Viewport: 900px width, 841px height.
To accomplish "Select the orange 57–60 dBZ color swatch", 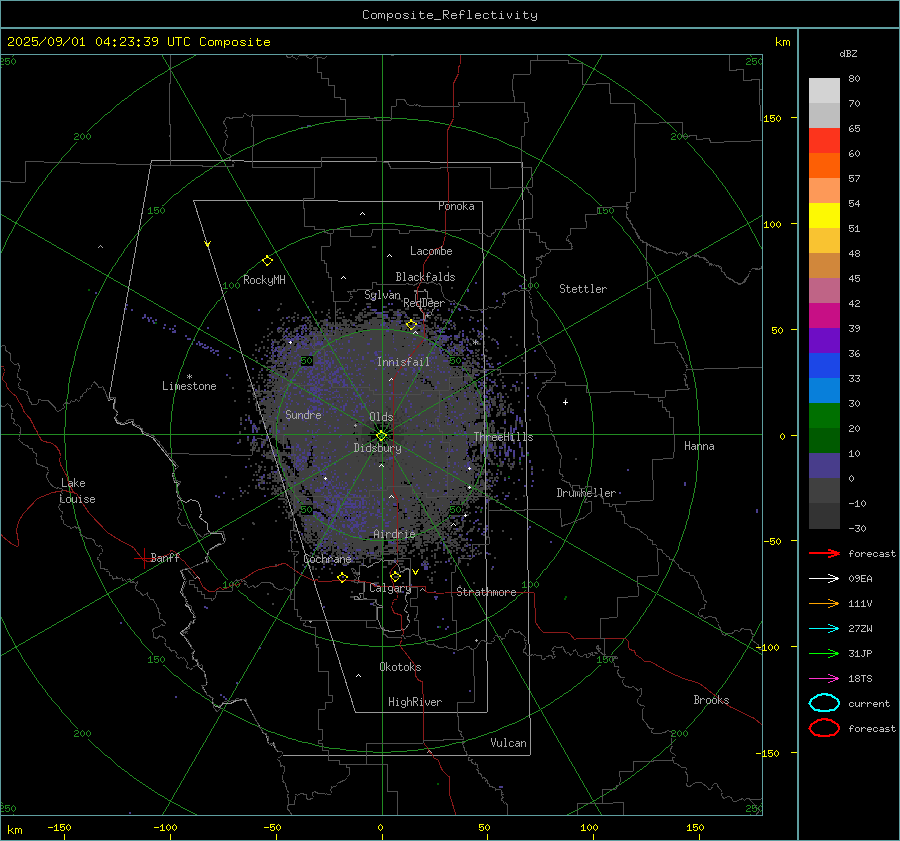I will (x=824, y=166).
